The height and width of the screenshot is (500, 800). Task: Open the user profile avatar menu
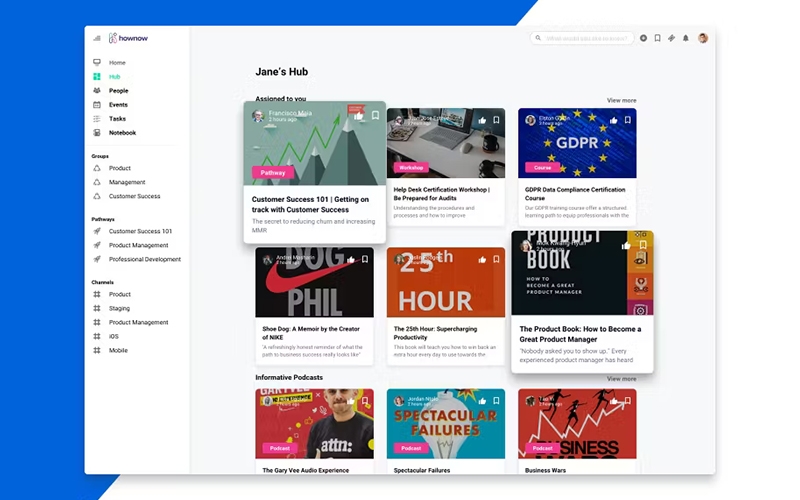pos(703,38)
